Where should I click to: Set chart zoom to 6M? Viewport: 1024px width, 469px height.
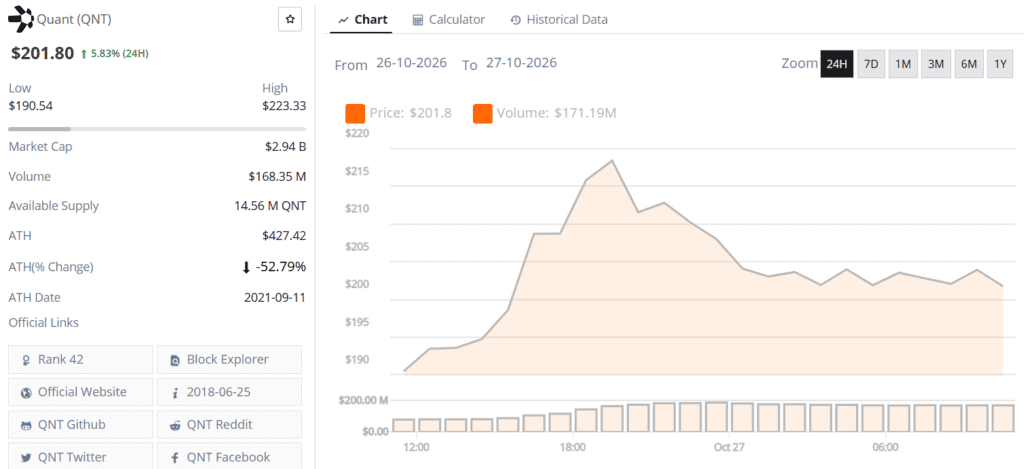click(x=968, y=64)
